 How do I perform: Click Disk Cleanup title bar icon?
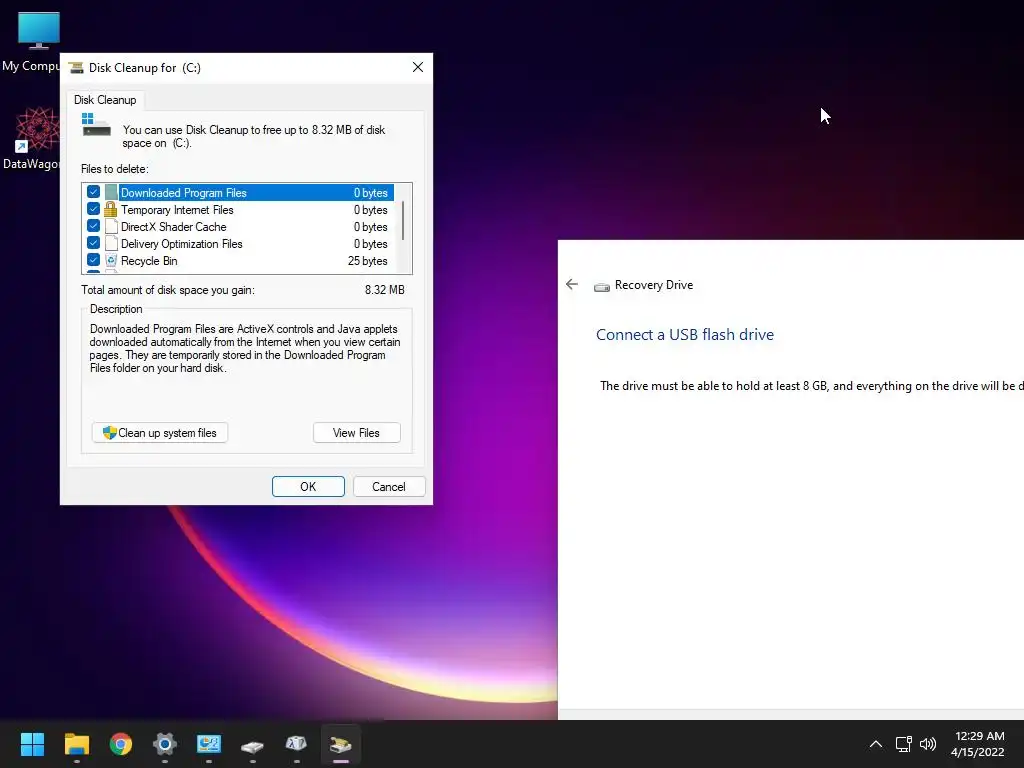[76, 68]
